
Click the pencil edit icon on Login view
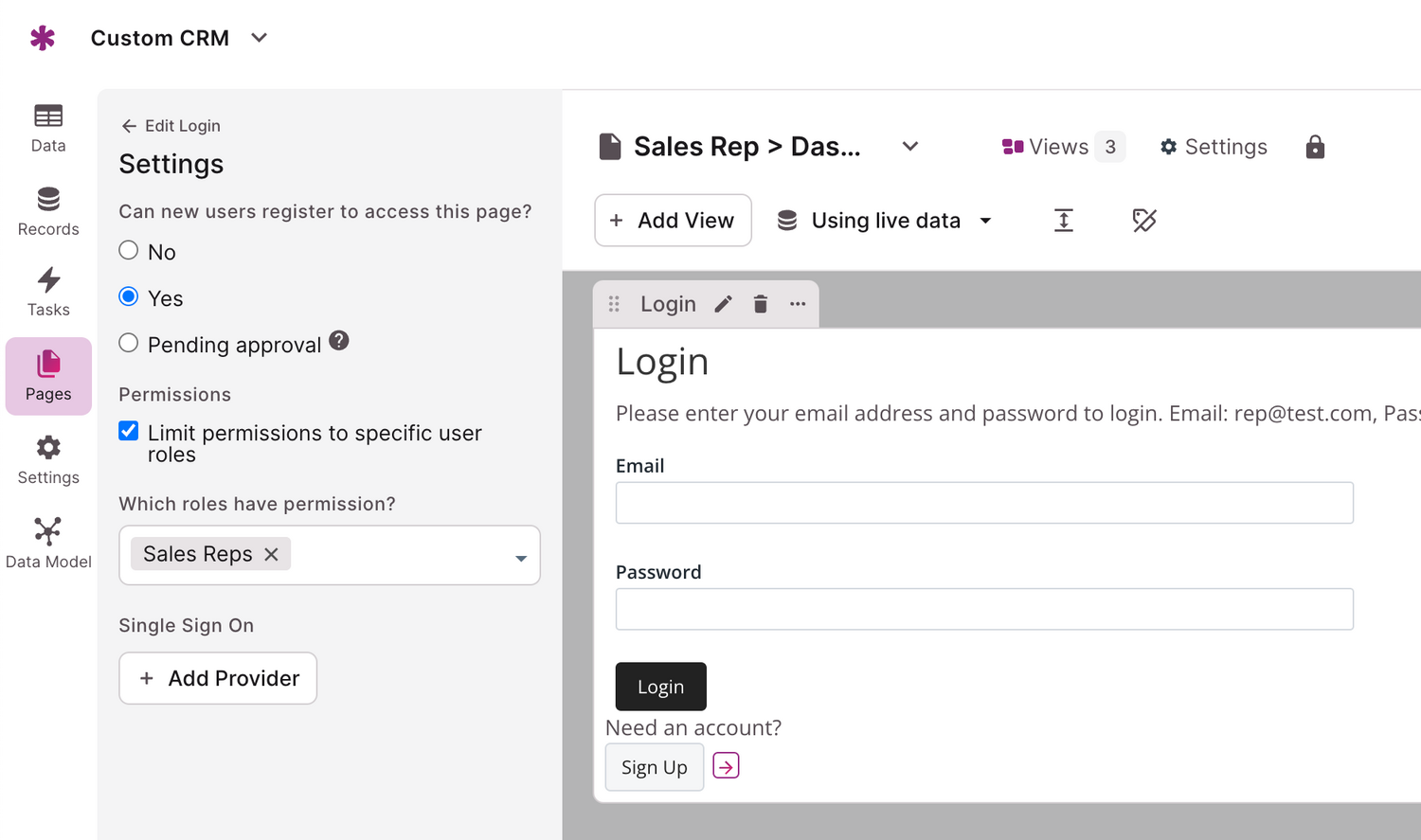pyautogui.click(x=724, y=304)
